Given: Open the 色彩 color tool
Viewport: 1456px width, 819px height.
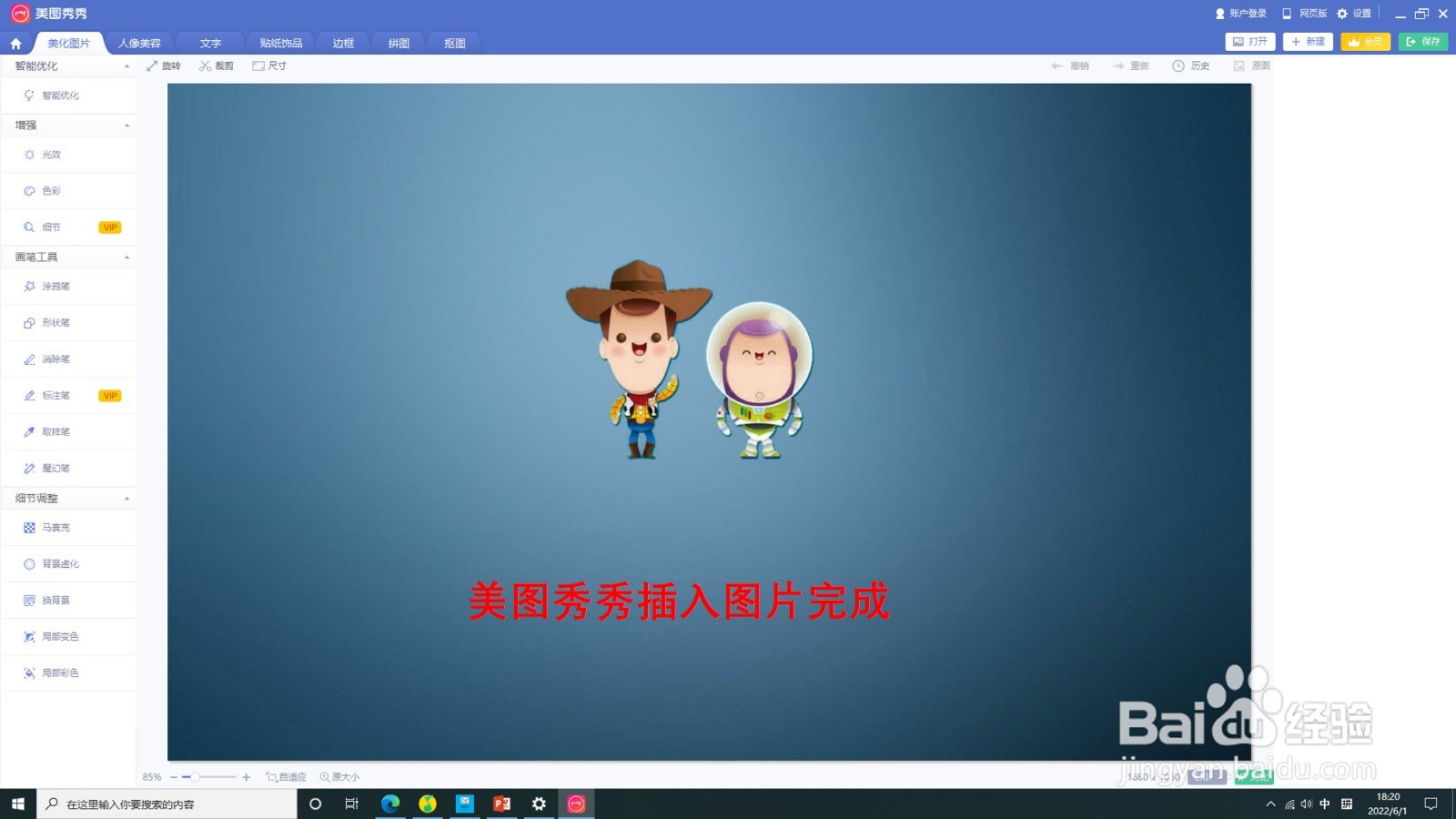Looking at the screenshot, I should tap(69, 191).
